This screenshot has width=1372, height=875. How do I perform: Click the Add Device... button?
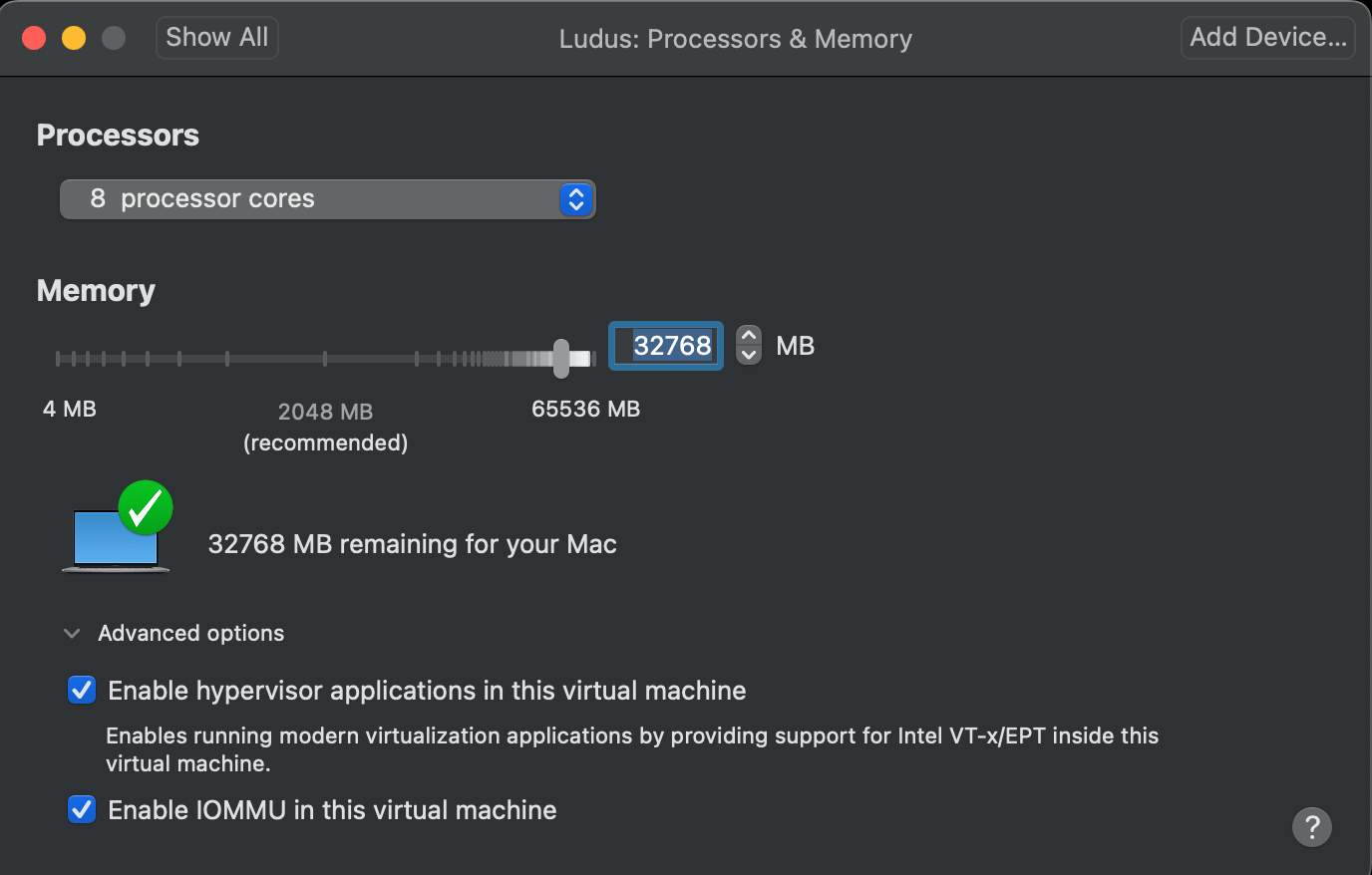click(1267, 38)
